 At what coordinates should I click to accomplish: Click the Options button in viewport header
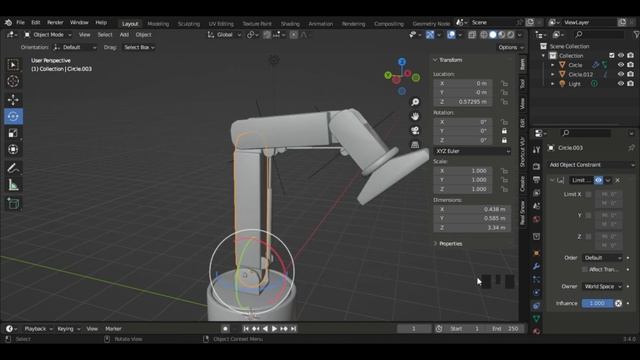510,47
